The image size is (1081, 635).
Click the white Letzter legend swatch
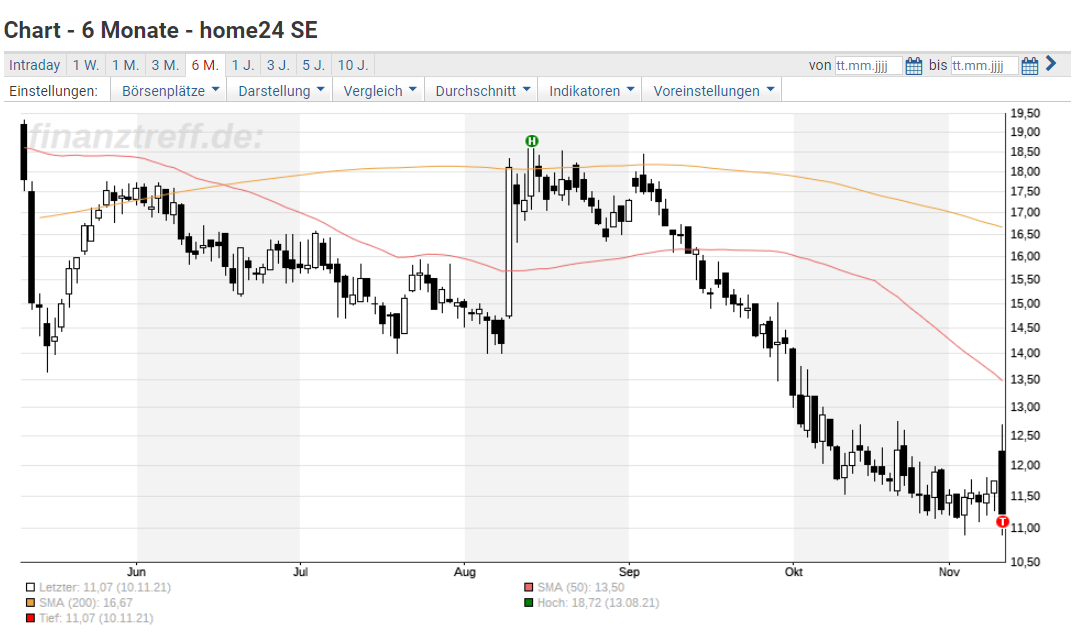point(30,587)
